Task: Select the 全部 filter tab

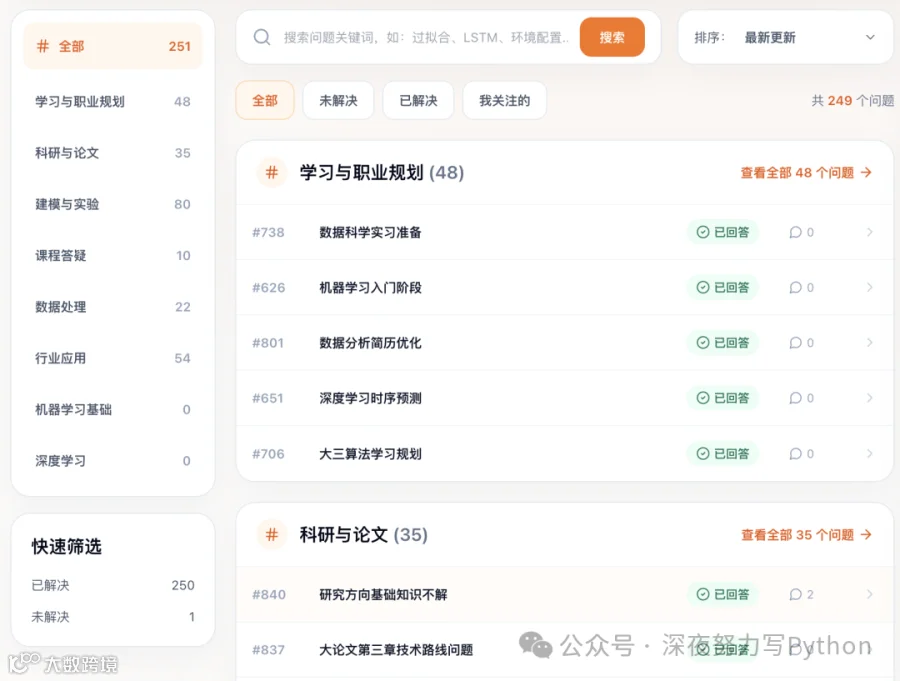Action: (265, 100)
